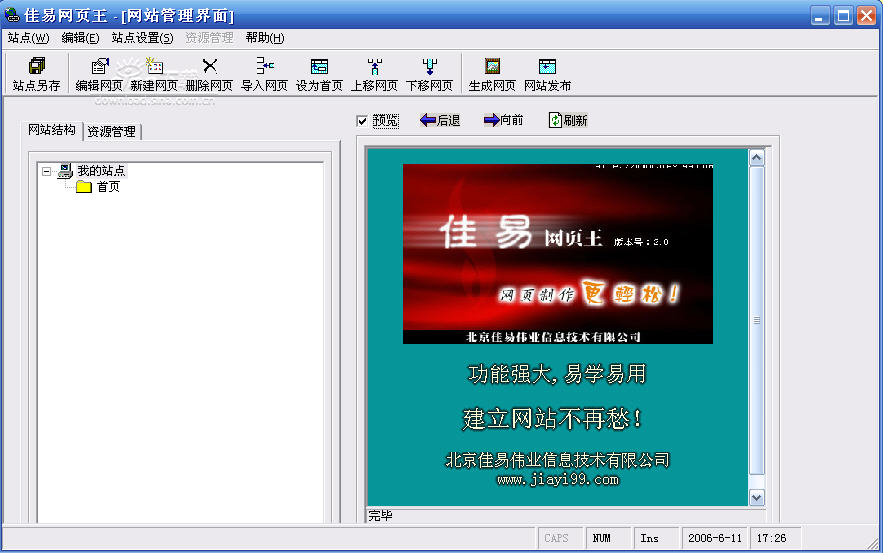Click the 导入网页 import page icon
This screenshot has width=883, height=553.
point(264,74)
